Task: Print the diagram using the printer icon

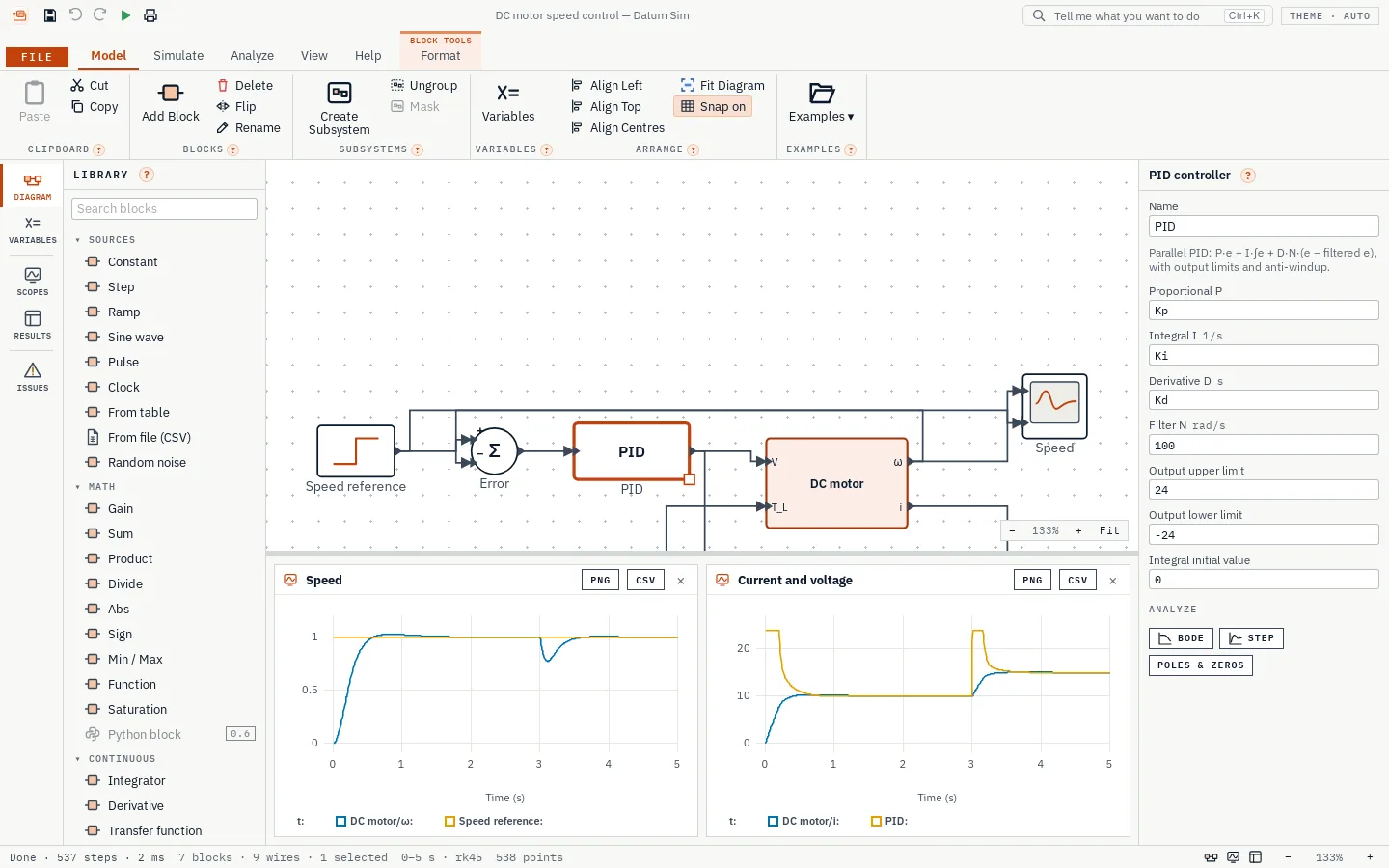Action: pyautogui.click(x=150, y=15)
